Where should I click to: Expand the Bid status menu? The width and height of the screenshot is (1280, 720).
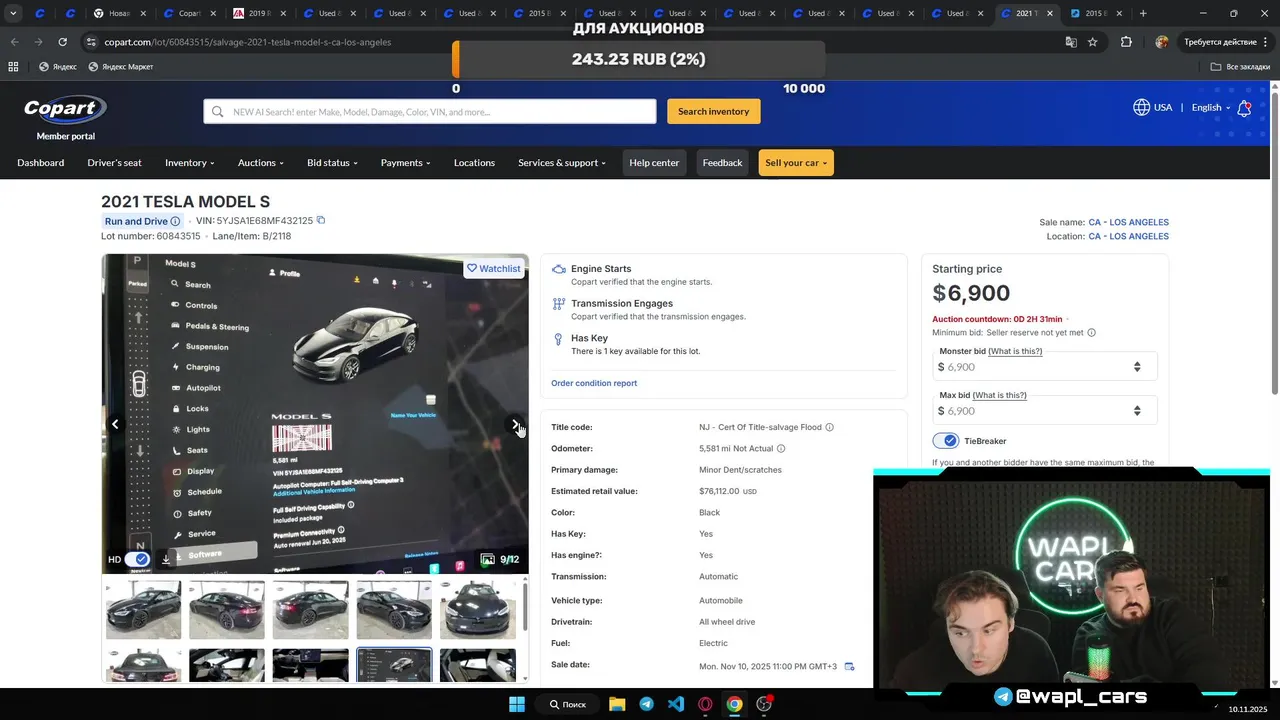(332, 163)
